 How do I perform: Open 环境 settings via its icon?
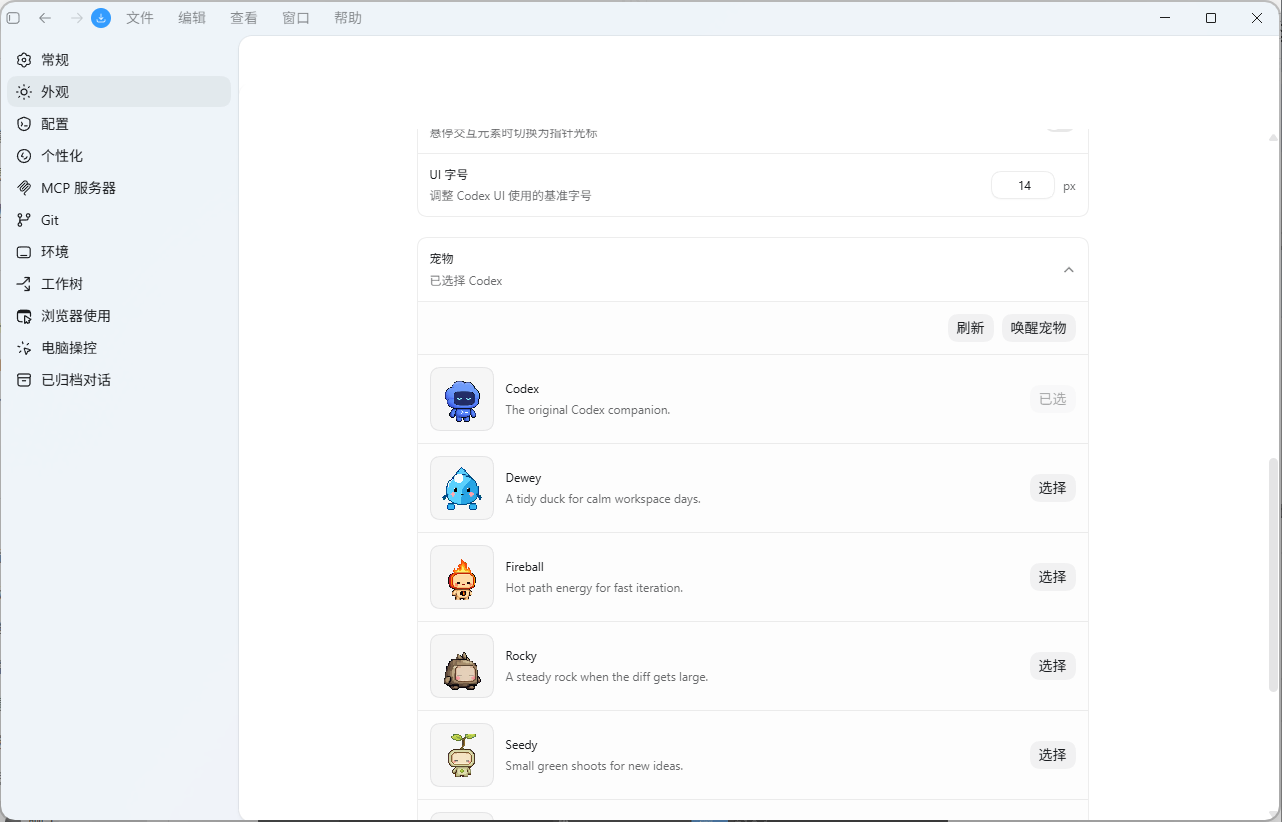point(24,252)
